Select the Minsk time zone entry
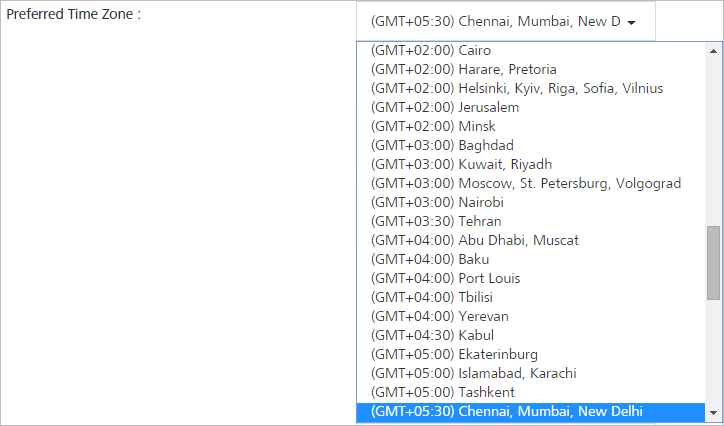Screen dimensions: 724x426 (x=531, y=126)
